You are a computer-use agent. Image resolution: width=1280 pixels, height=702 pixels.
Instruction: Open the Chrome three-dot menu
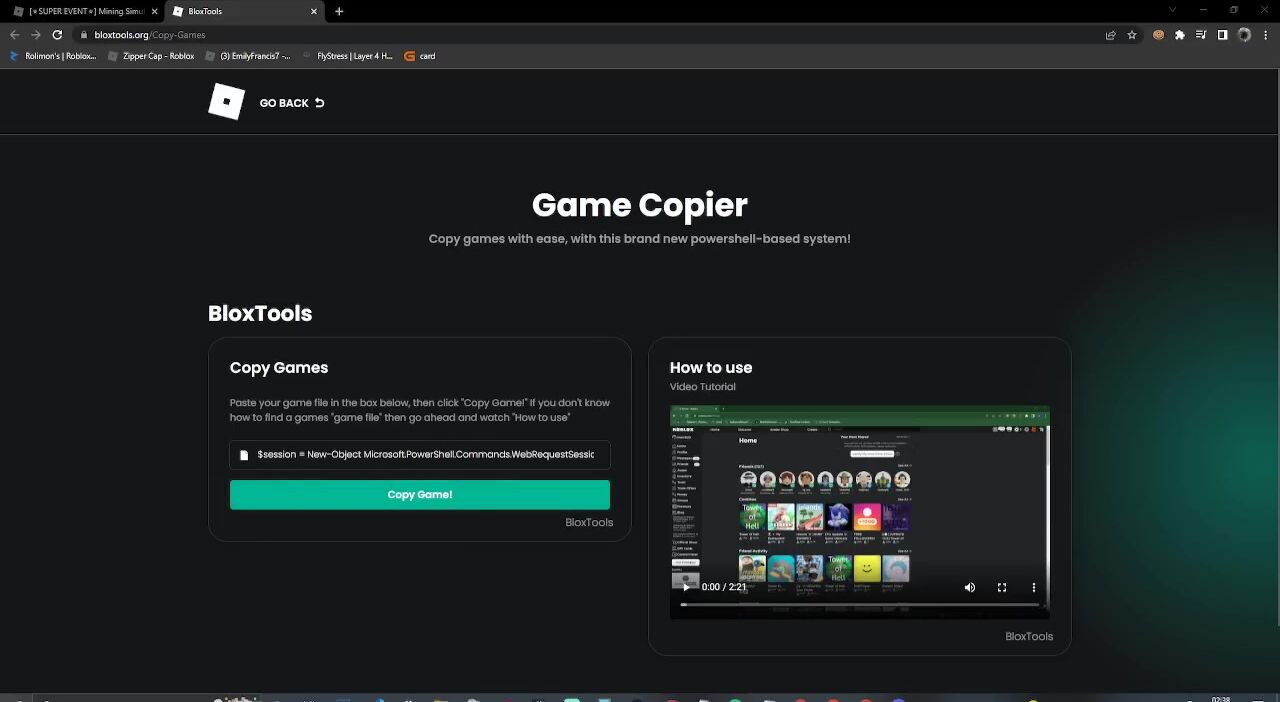pyautogui.click(x=1265, y=35)
